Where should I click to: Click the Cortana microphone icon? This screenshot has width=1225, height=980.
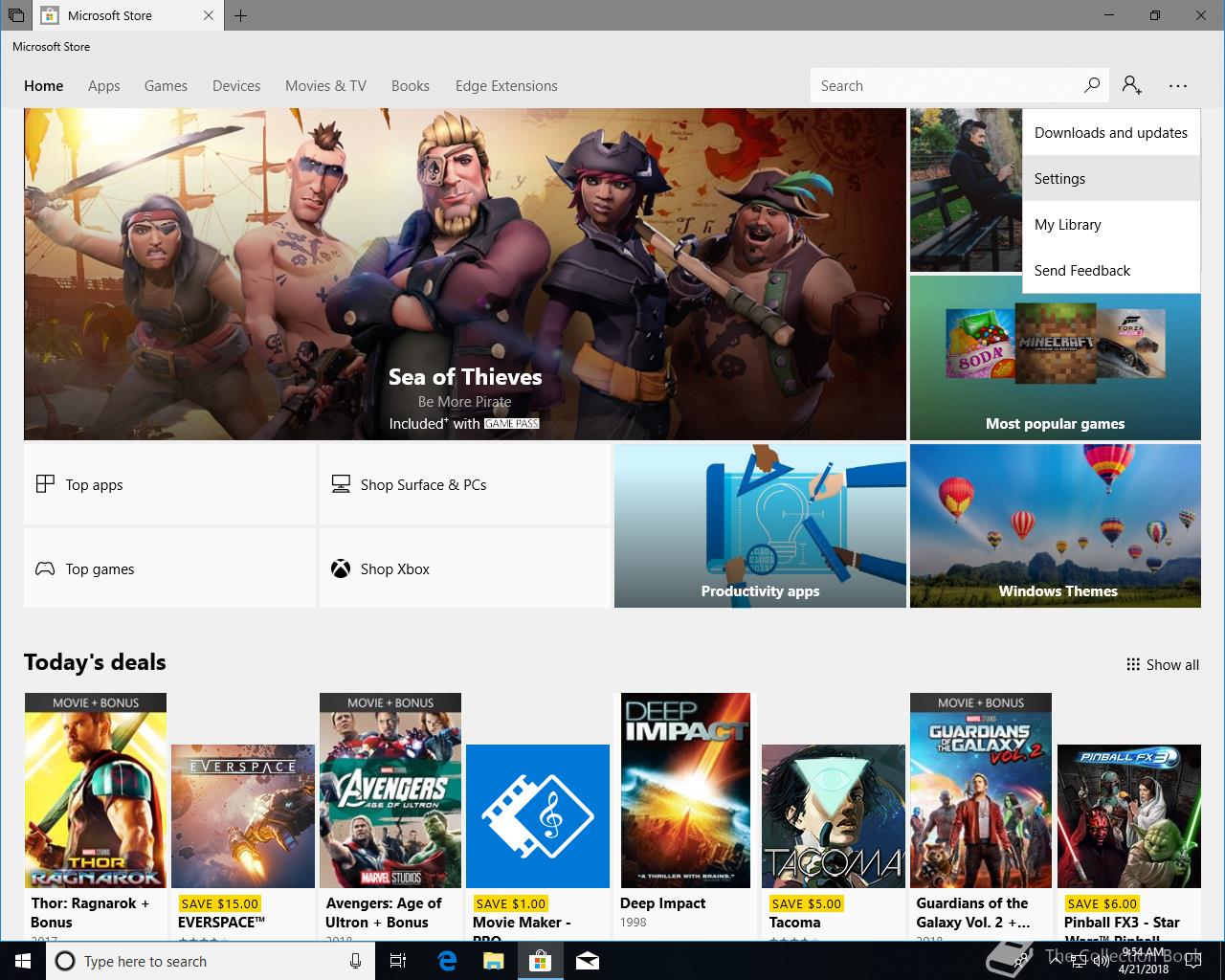point(355,961)
